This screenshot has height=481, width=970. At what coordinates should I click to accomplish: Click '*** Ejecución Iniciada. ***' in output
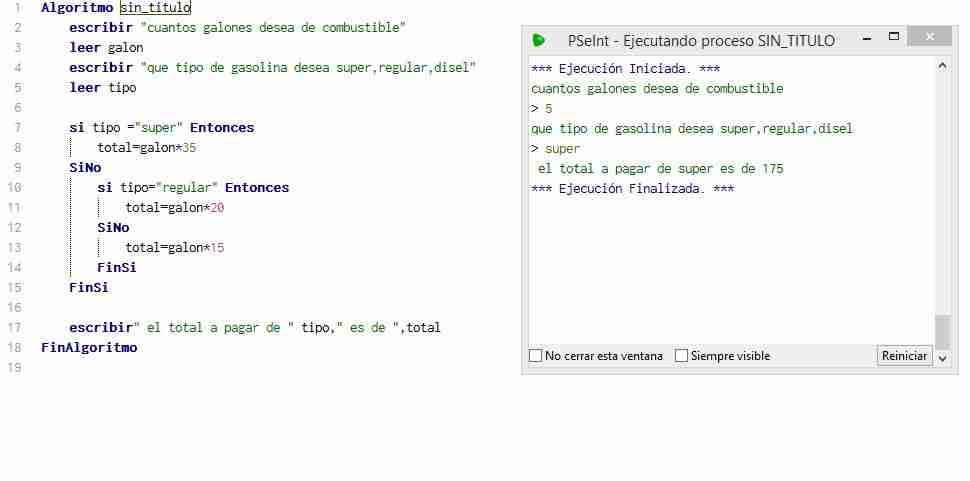pos(625,69)
